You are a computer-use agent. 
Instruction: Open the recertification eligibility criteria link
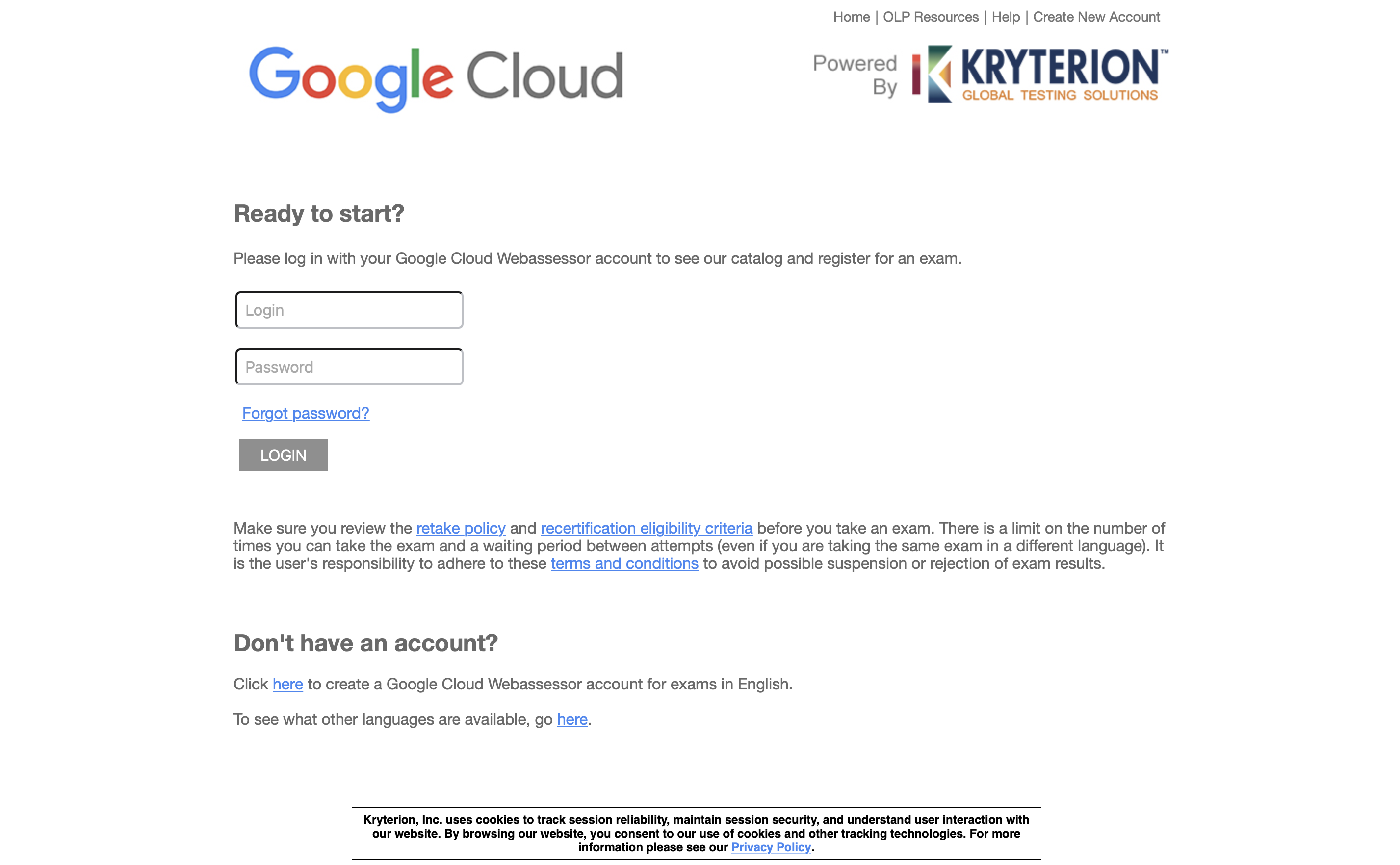coord(647,528)
